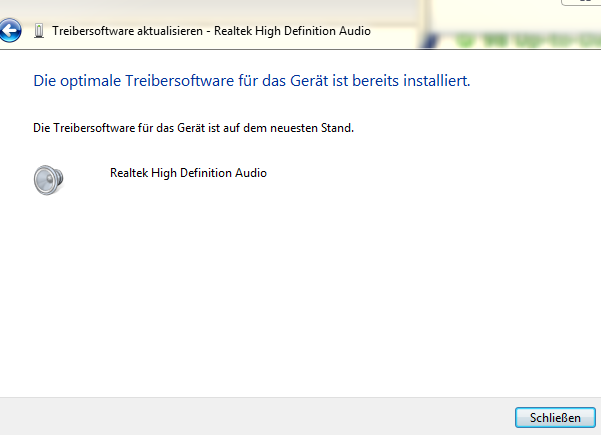Click the speaker icon for Realtek audio
Screen dimensions: 601x435
tap(48, 180)
